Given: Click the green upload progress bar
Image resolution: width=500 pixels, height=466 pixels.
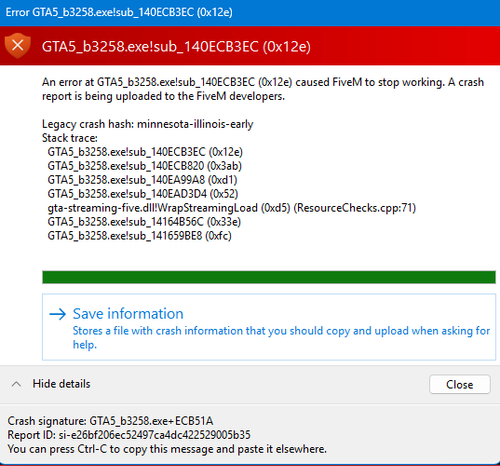Looking at the screenshot, I should click(269, 277).
